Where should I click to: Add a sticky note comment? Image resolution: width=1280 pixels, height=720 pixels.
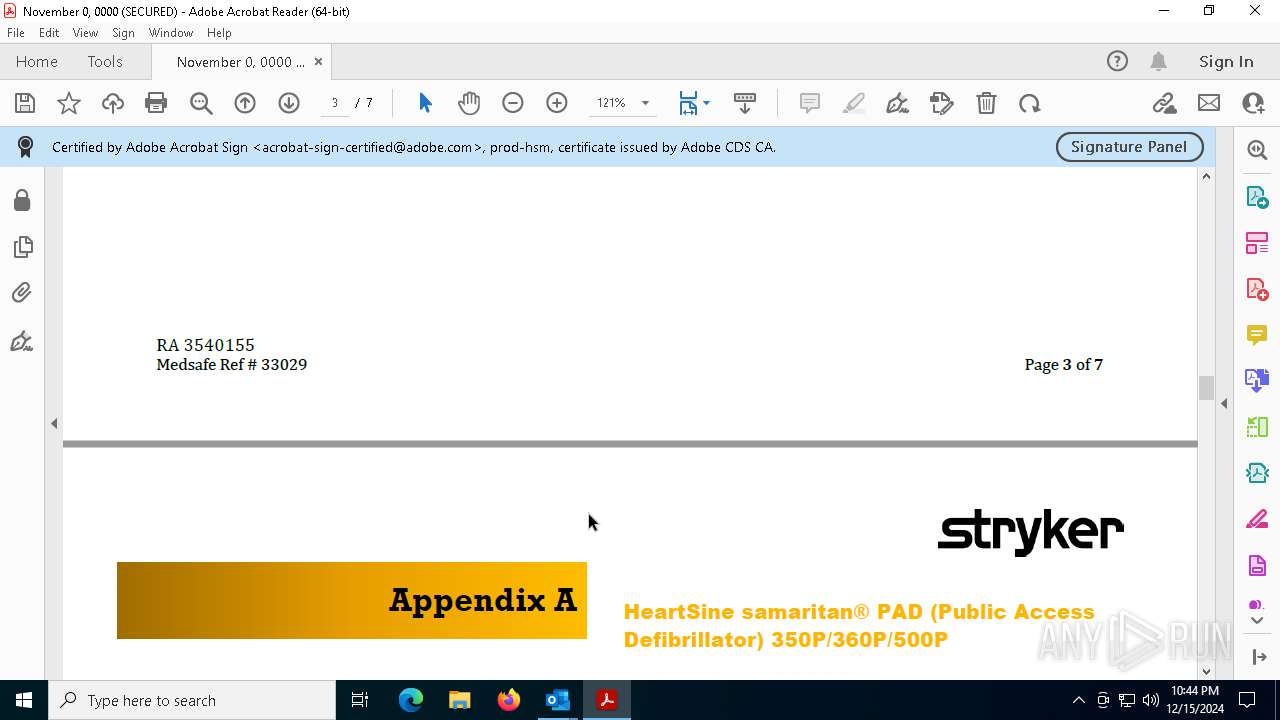click(x=810, y=103)
